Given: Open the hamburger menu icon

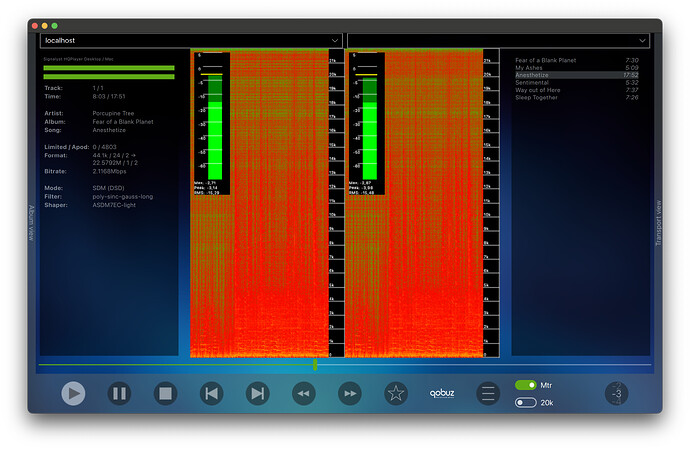Looking at the screenshot, I should pos(488,393).
